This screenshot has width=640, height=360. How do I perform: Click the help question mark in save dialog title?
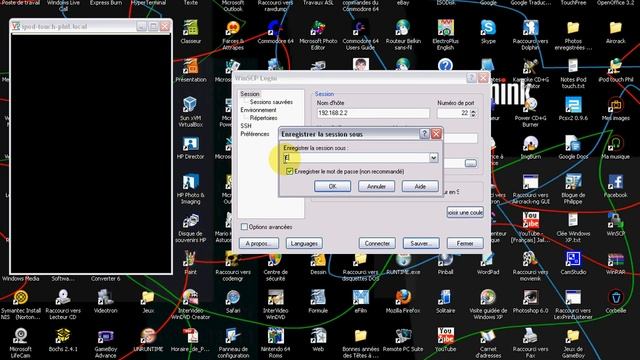tap(424, 133)
